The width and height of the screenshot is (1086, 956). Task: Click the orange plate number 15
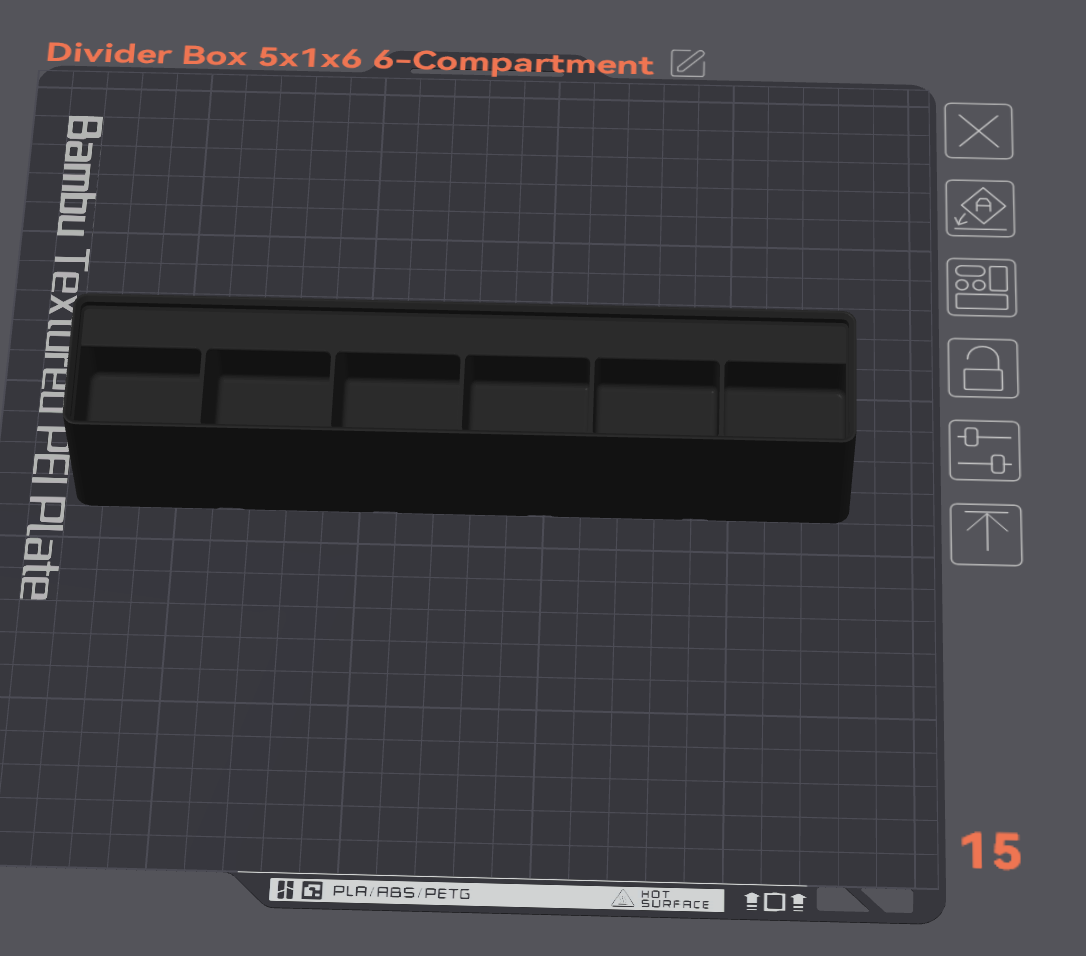pyautogui.click(x=991, y=851)
